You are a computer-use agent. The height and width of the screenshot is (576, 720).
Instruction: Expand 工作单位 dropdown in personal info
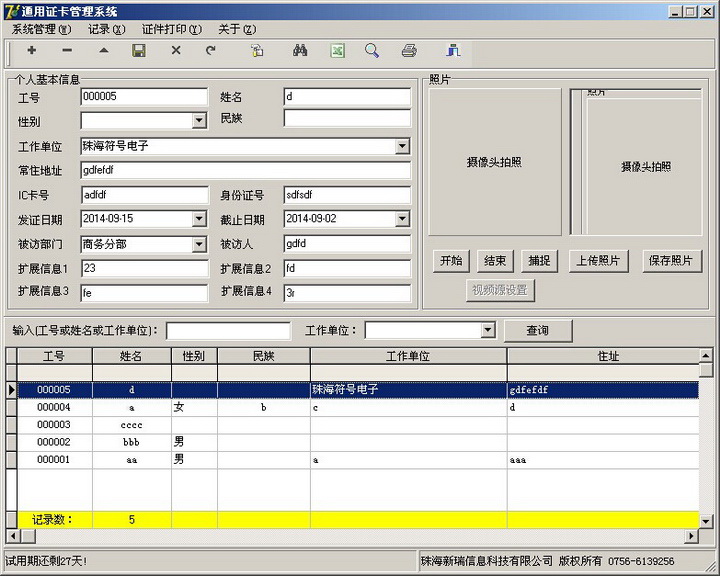402,147
